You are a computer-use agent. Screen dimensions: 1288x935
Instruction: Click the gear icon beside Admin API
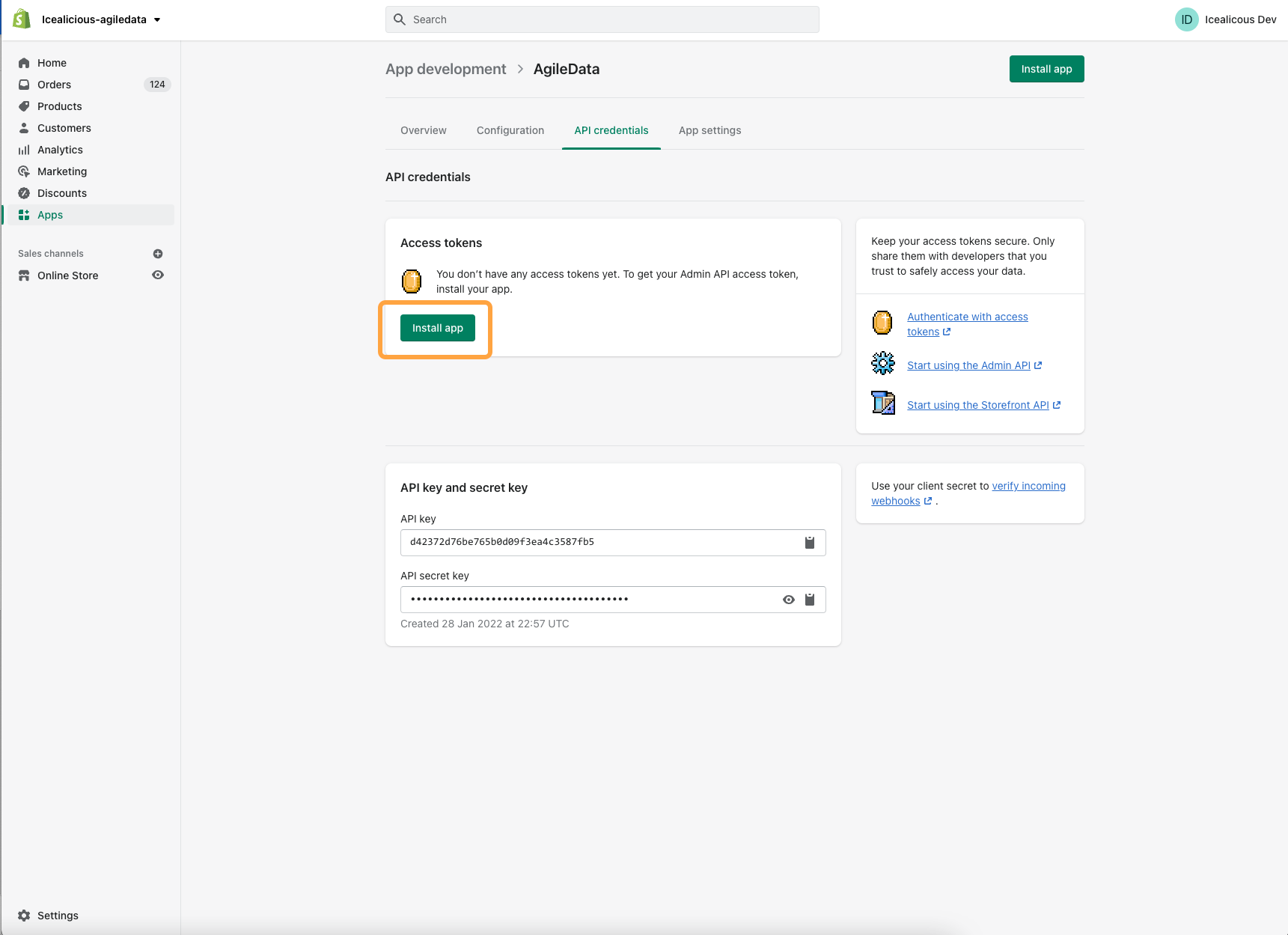click(x=883, y=363)
